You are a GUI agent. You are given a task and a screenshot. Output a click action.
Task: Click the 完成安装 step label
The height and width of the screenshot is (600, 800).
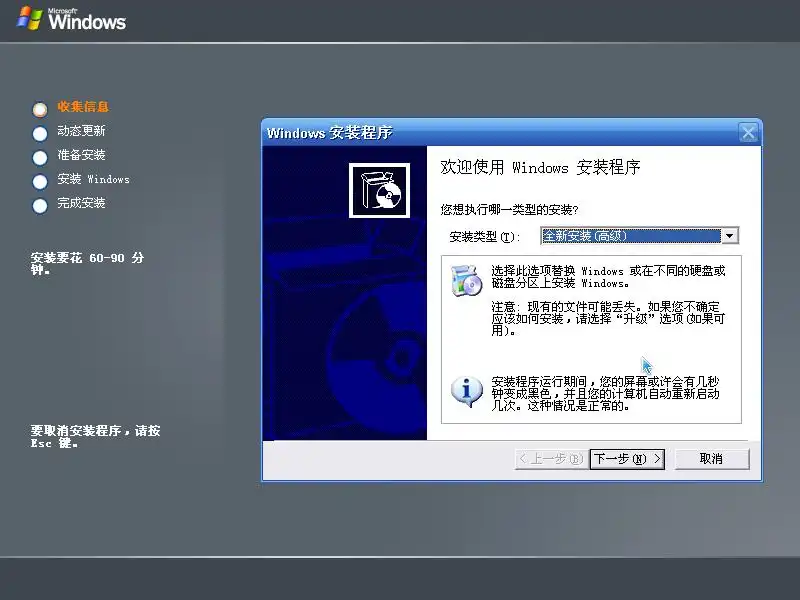(x=81, y=203)
